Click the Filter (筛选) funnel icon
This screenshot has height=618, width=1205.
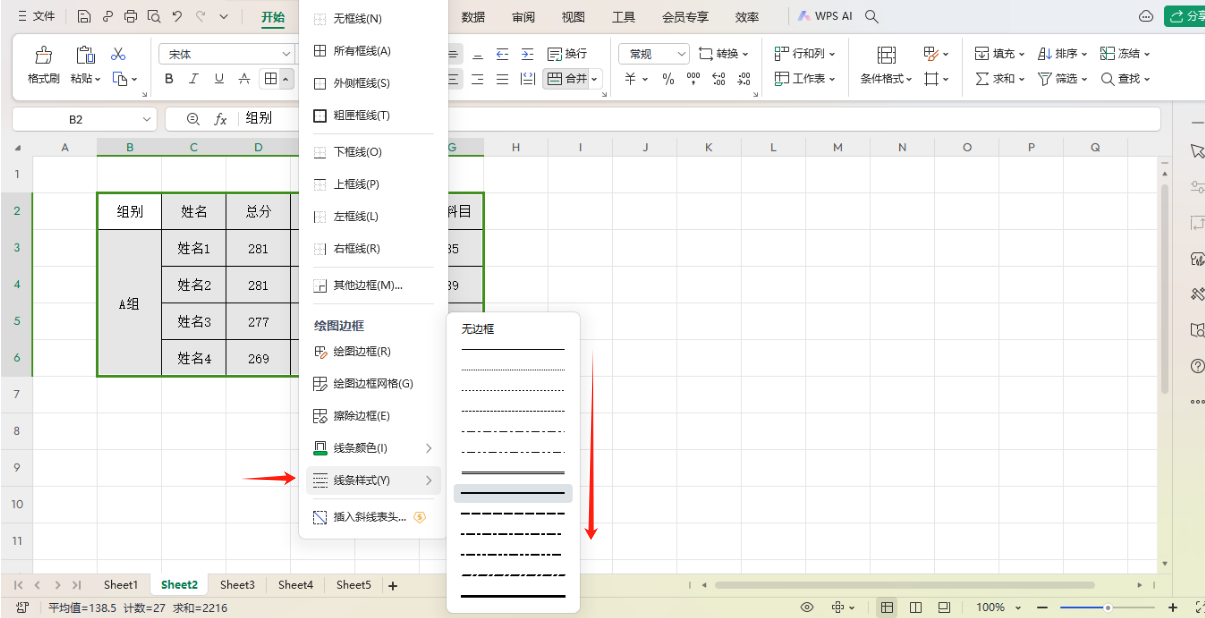pyautogui.click(x=1045, y=79)
